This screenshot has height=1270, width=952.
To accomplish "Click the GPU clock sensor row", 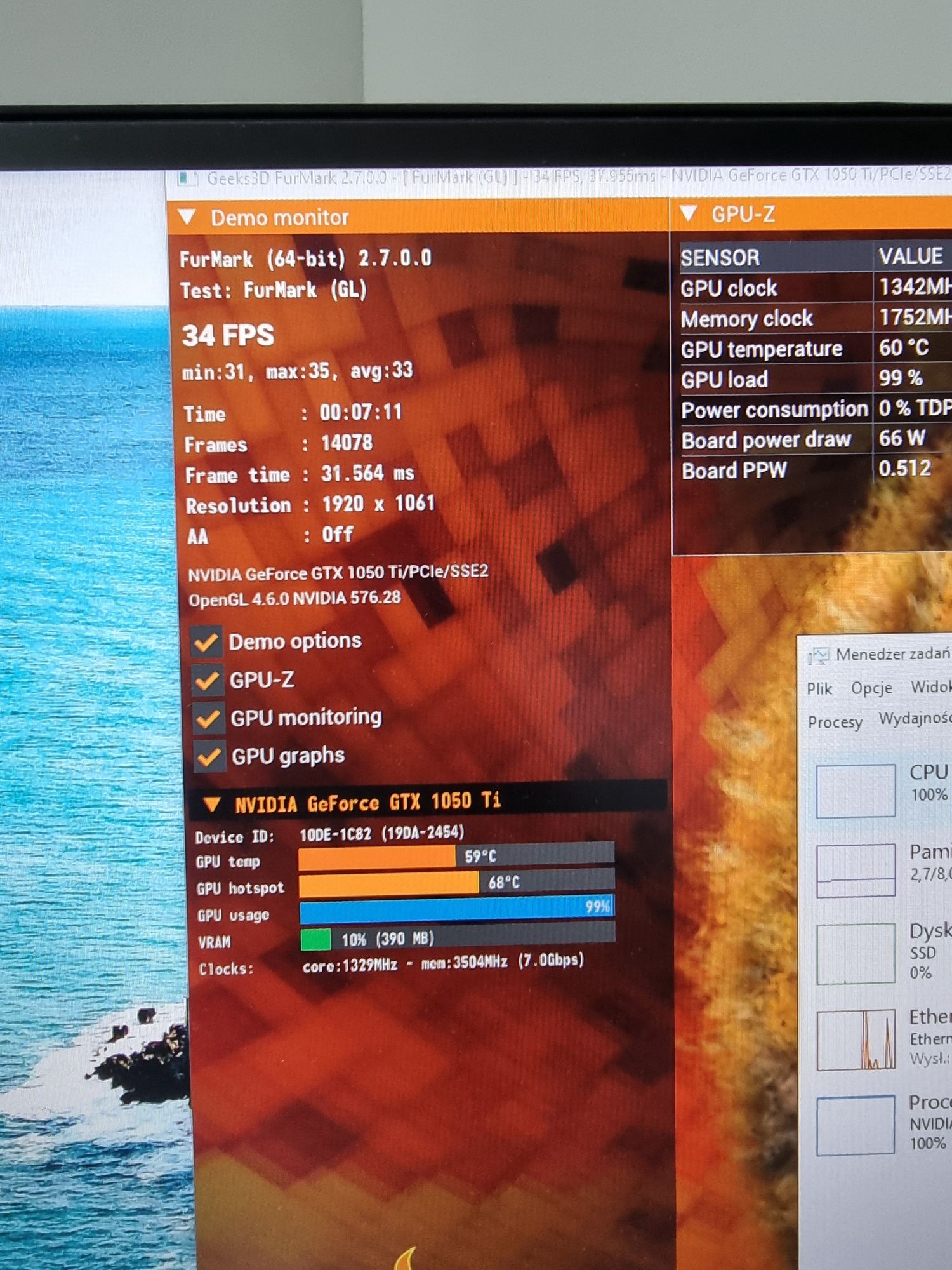I will (816, 288).
